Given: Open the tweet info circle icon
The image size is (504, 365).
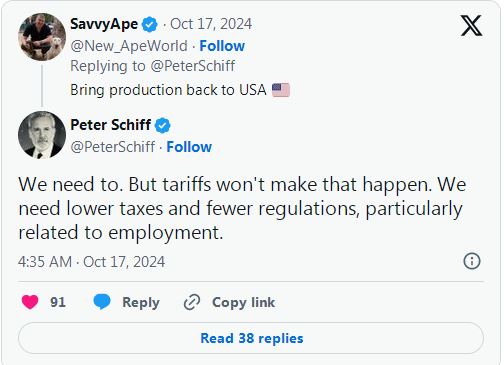Looking at the screenshot, I should click(472, 261).
